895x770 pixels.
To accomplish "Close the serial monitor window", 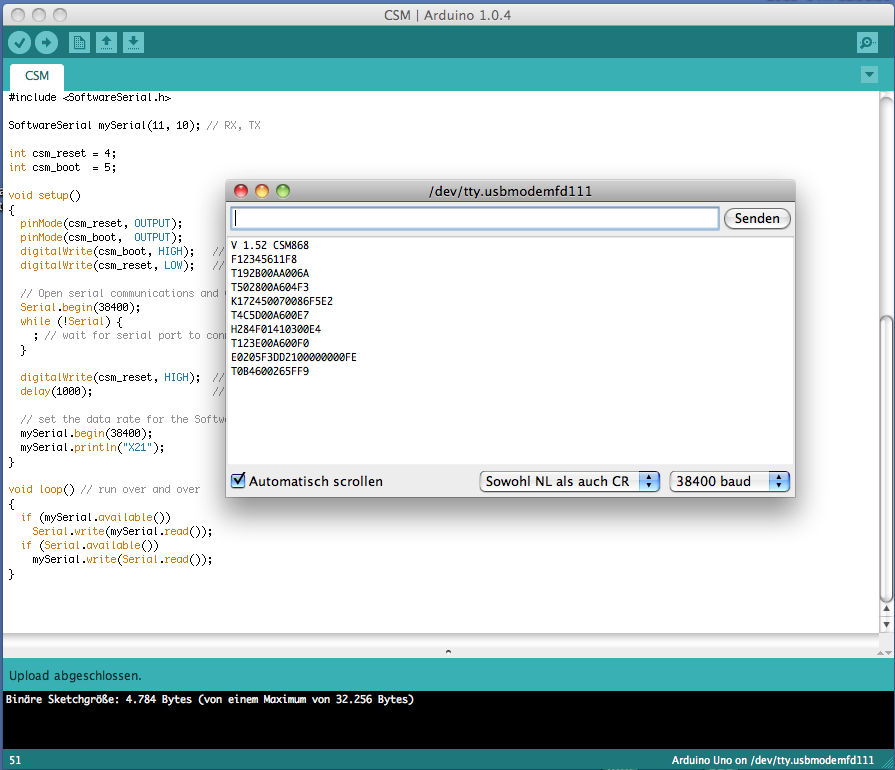I will pos(241,191).
